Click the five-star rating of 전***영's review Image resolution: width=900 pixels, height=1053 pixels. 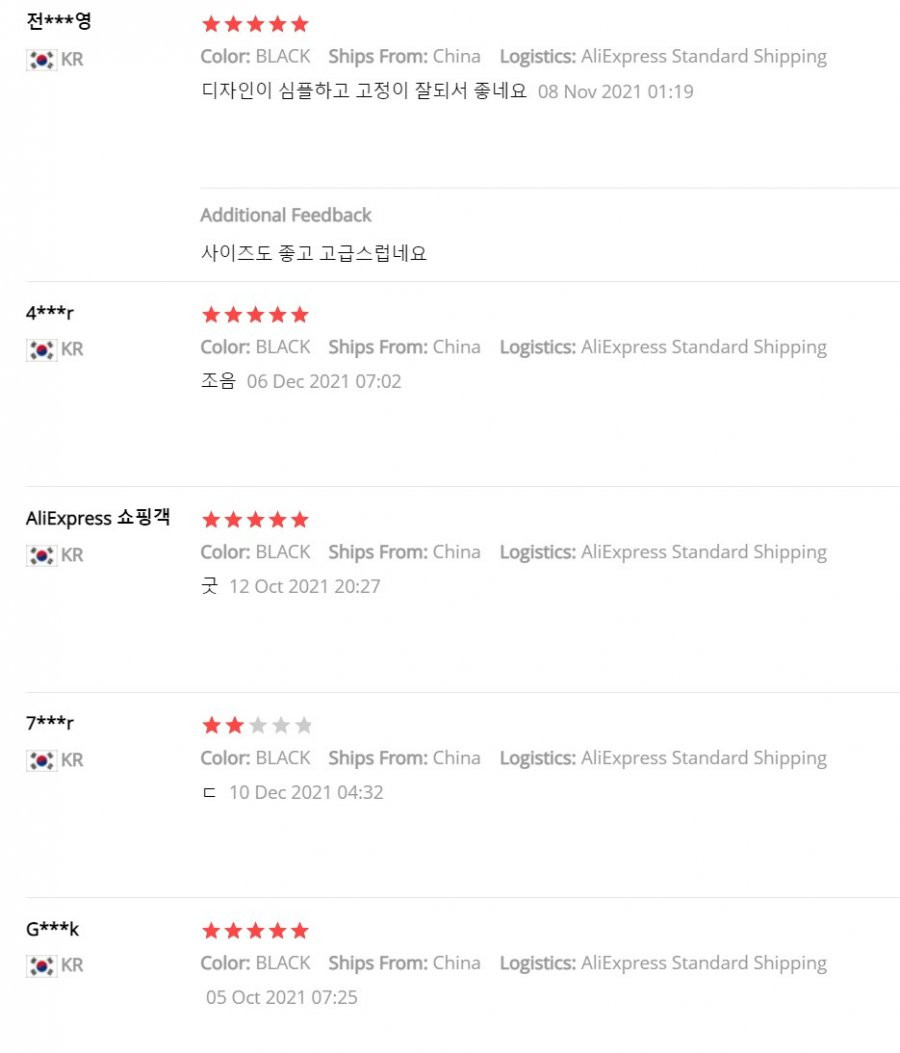(x=255, y=25)
